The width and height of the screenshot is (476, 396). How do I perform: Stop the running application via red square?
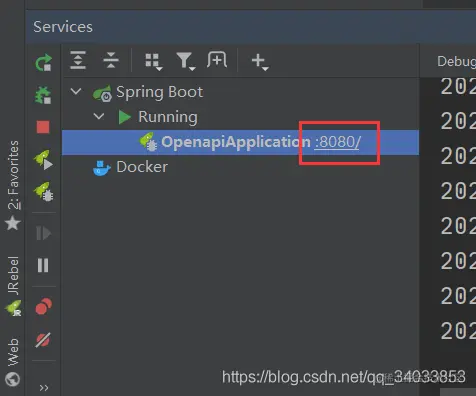pyautogui.click(x=43, y=127)
